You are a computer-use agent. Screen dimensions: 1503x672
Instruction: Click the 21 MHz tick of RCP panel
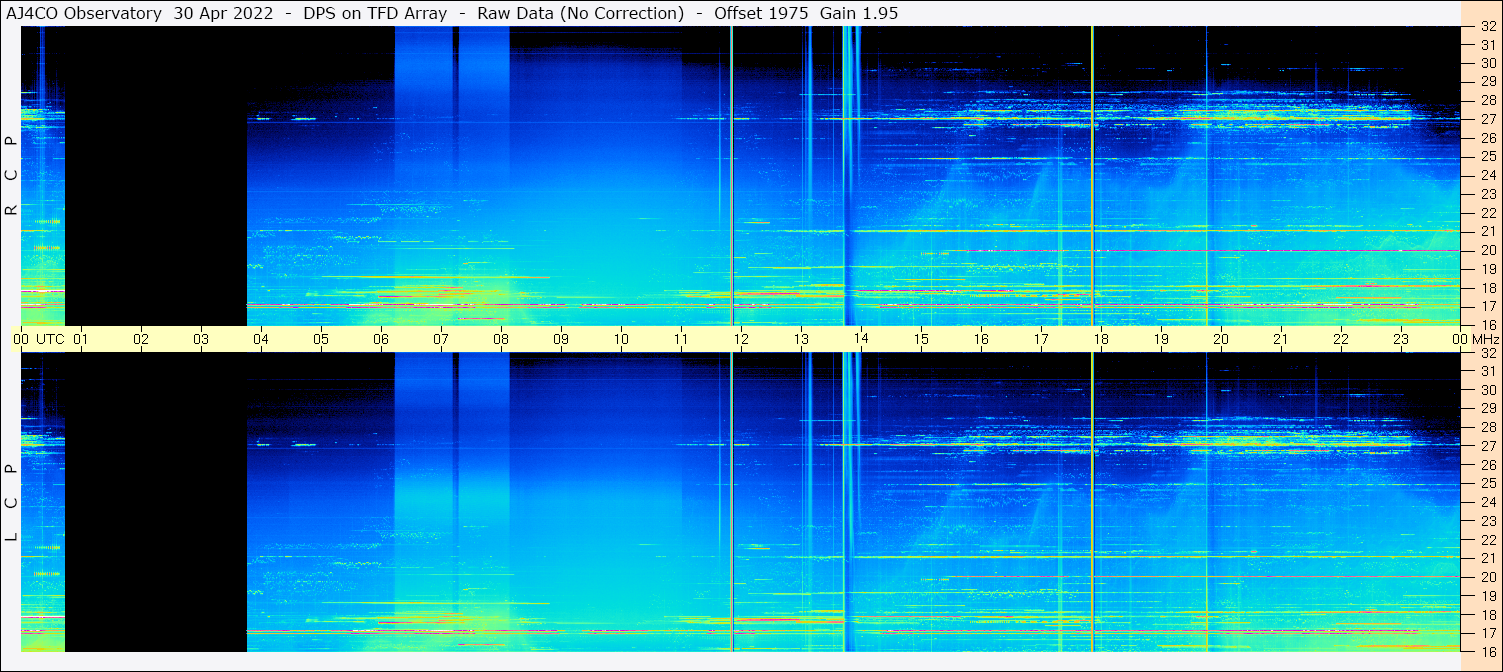pos(1488,231)
